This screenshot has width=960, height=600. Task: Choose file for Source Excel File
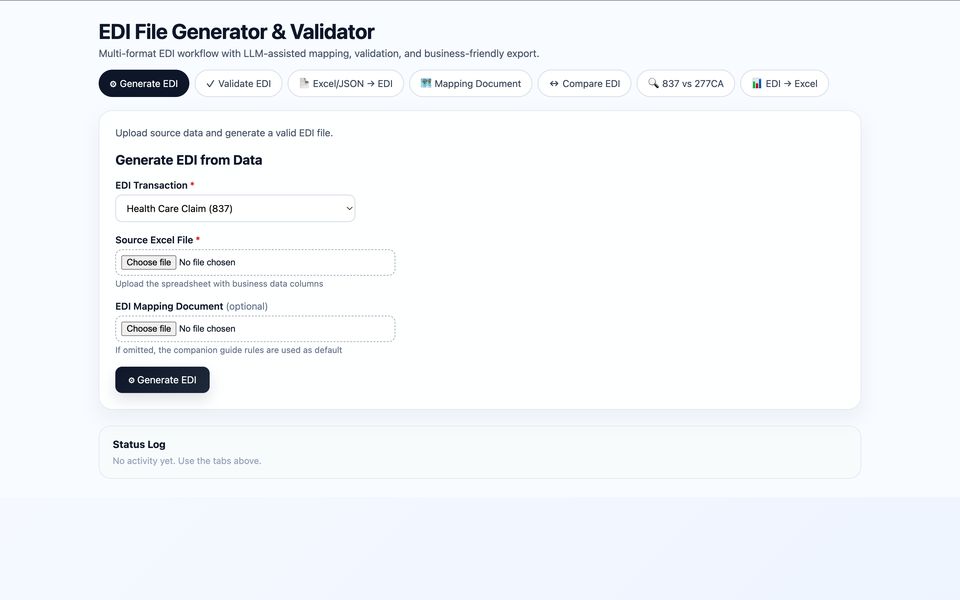point(149,262)
